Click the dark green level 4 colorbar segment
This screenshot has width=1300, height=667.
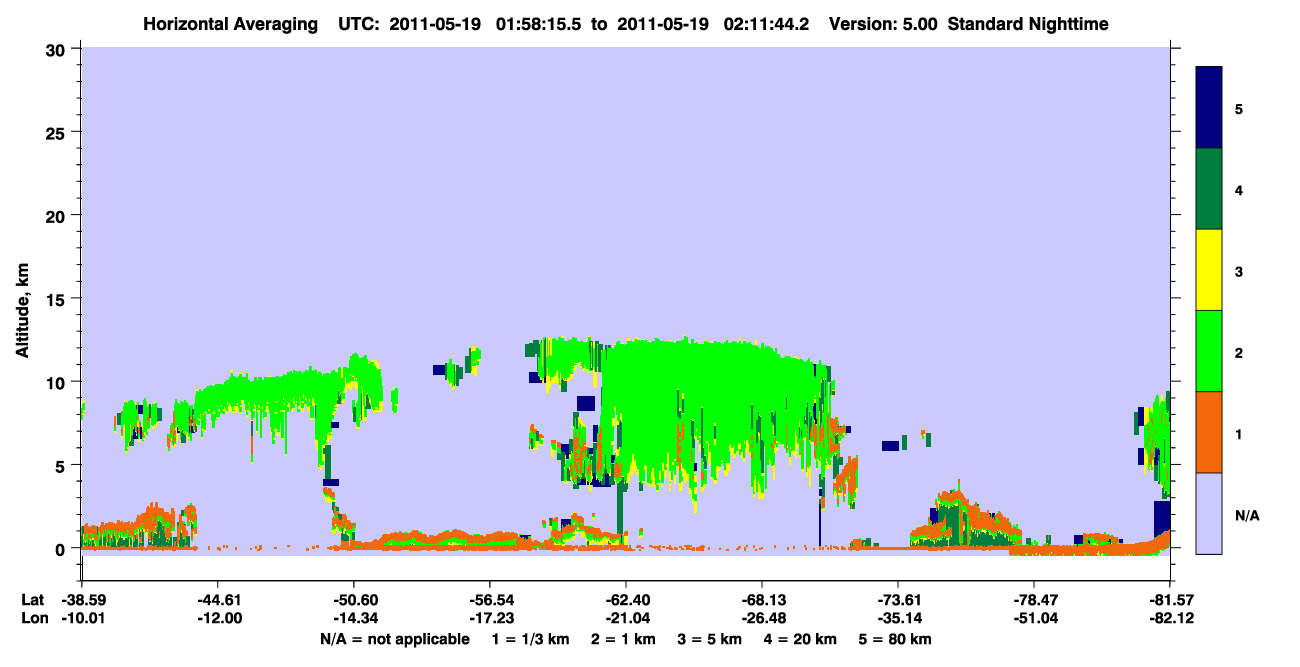pos(1209,189)
